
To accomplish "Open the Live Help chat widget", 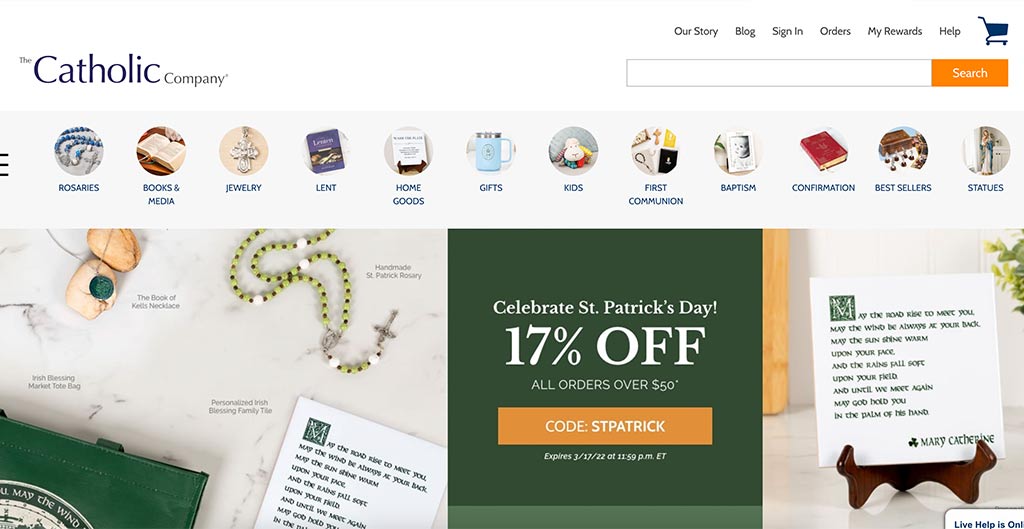I will (x=985, y=520).
